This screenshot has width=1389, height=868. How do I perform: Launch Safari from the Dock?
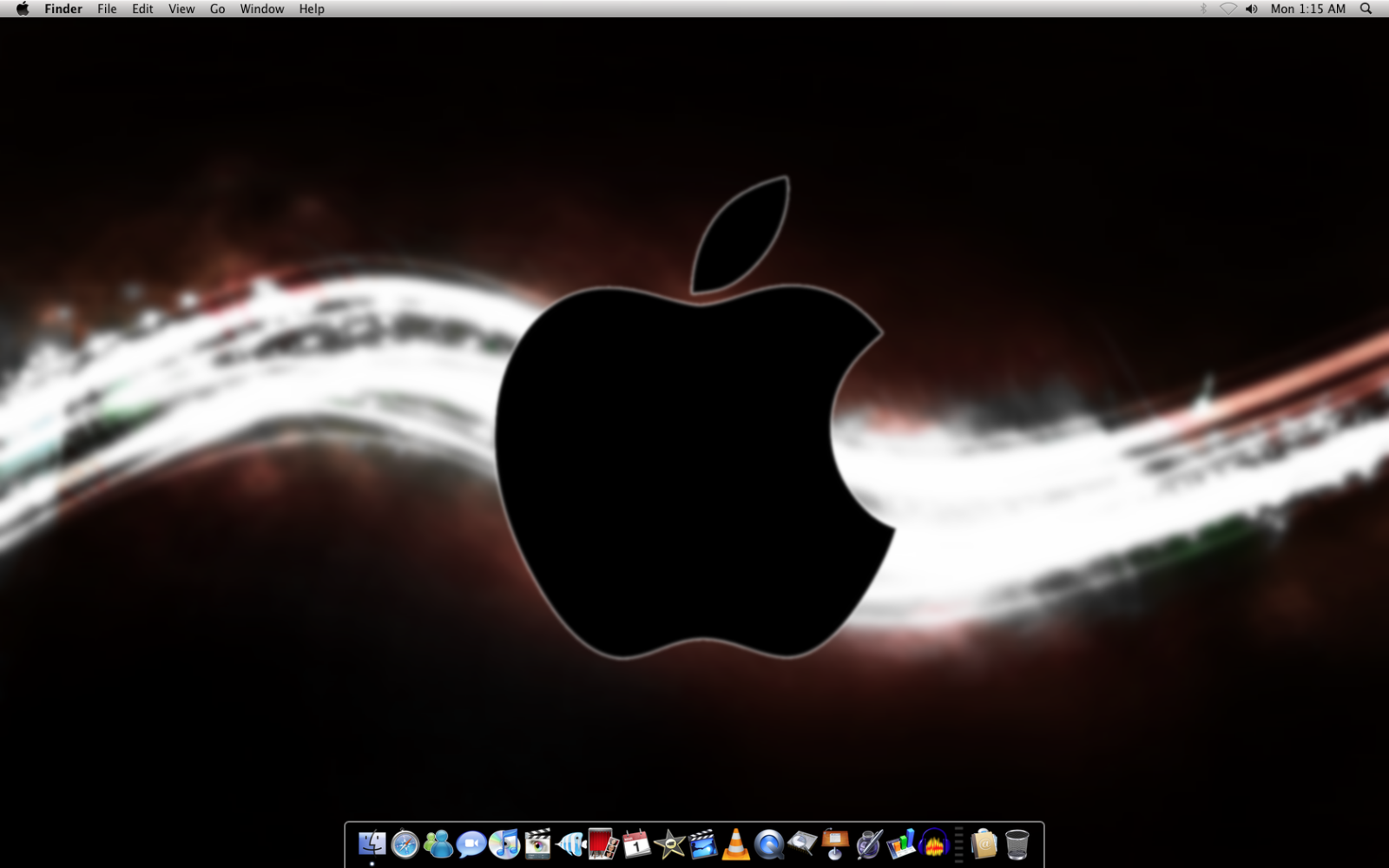click(405, 844)
